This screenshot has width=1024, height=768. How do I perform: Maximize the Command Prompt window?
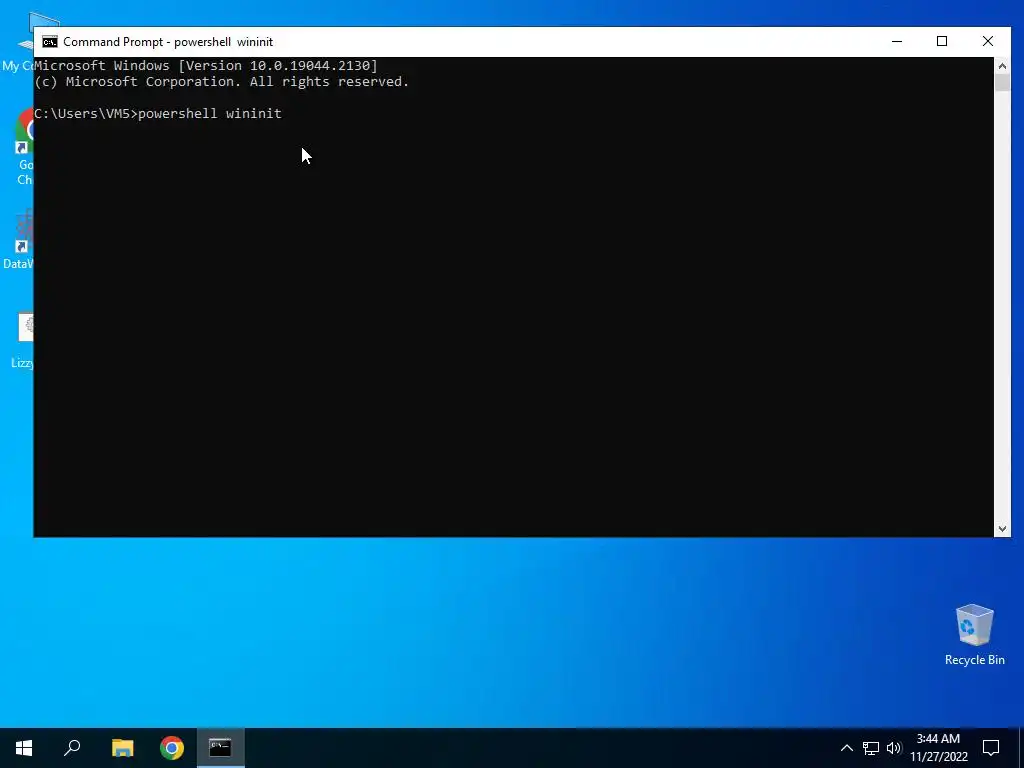point(942,42)
